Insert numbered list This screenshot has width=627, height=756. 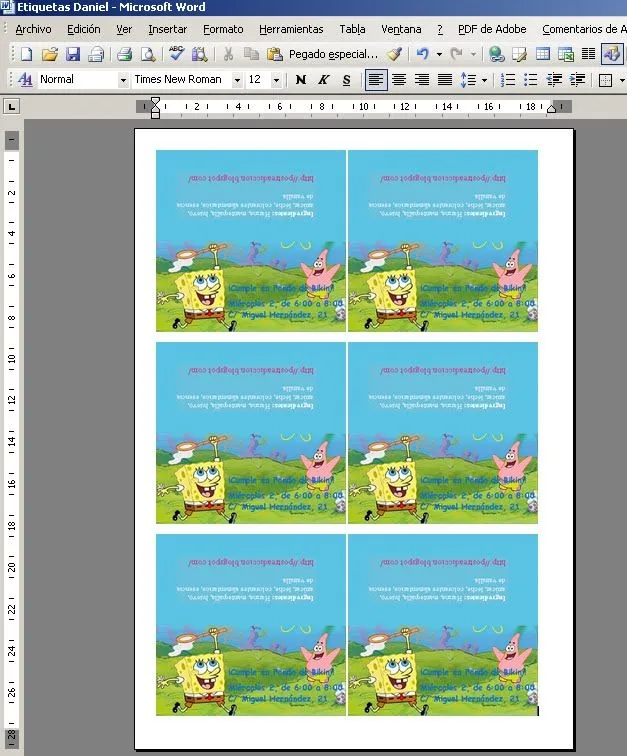(x=507, y=80)
